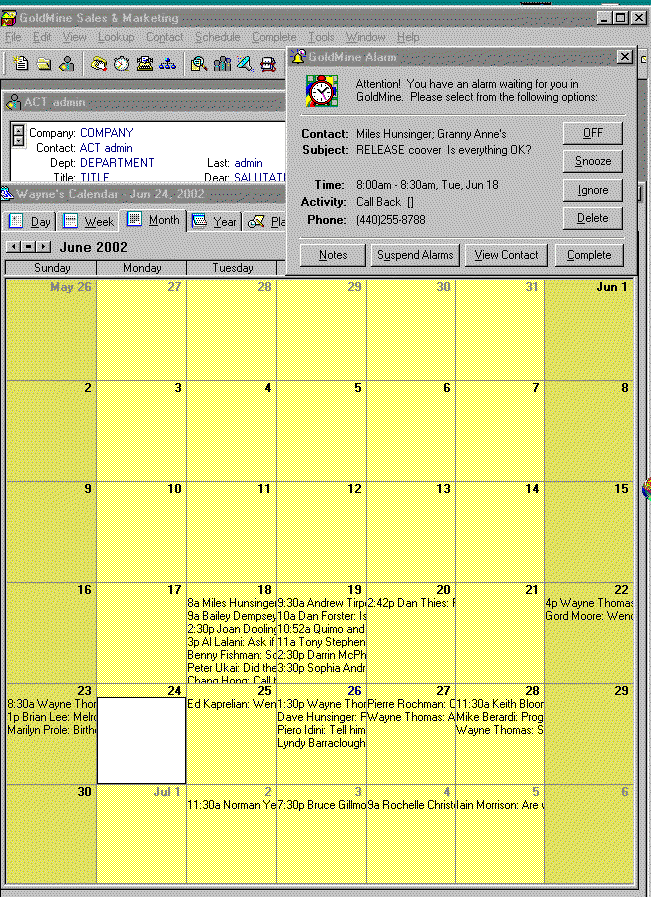Image resolution: width=651 pixels, height=897 pixels.
Task: Go to next month with right arrow
Action: click(x=44, y=247)
